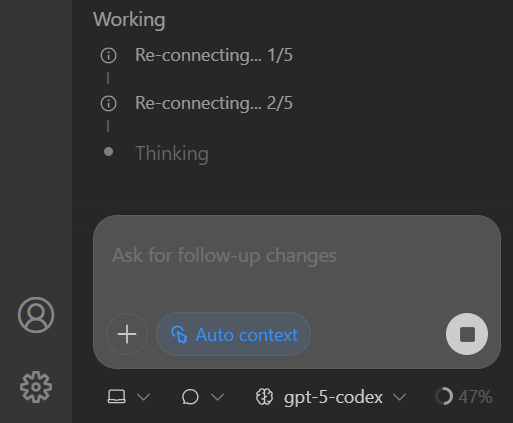
Task: Expand the chevron beside chat bubble
Action: tap(218, 397)
